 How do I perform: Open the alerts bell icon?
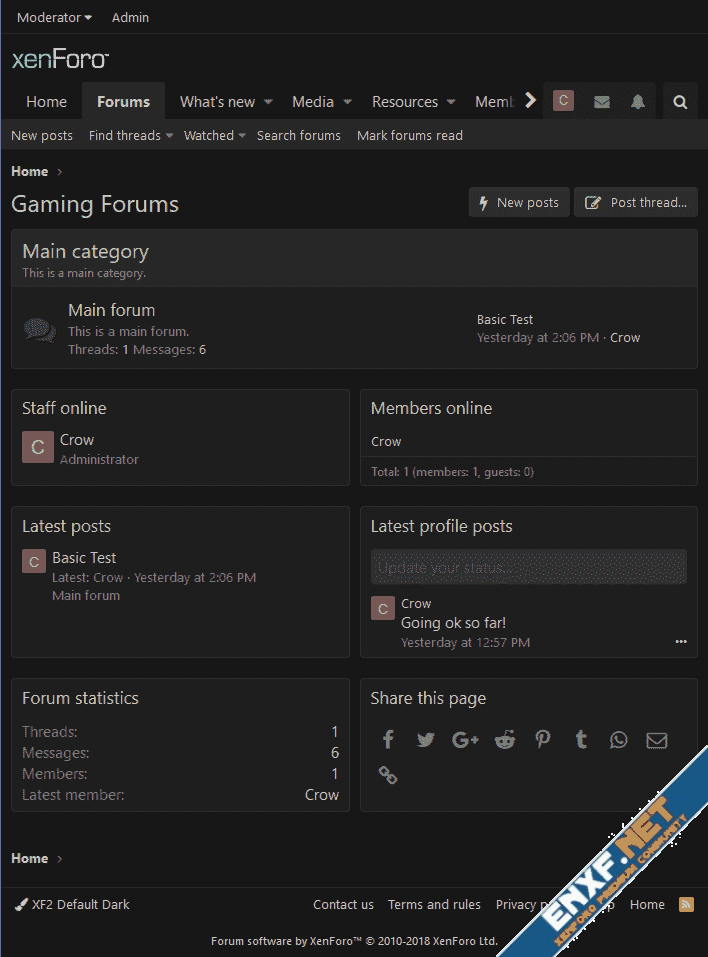click(638, 102)
